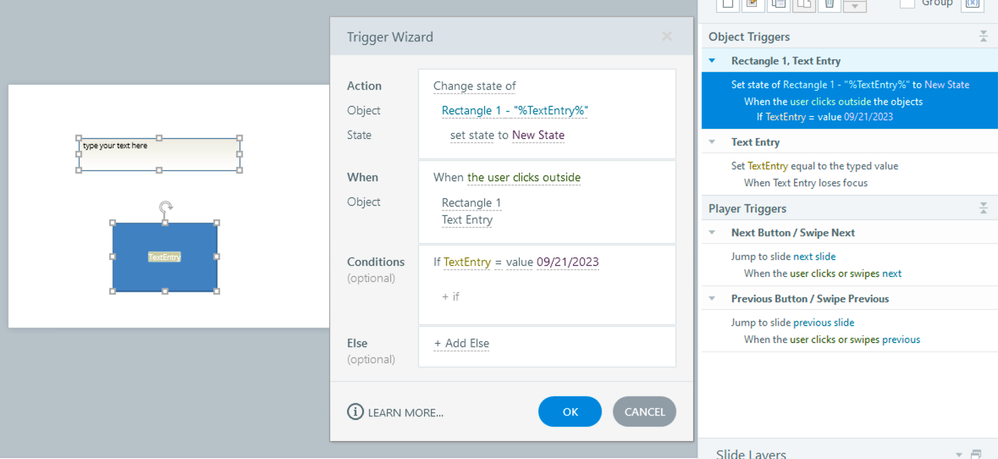This screenshot has height=459, width=998.
Task: Click the delete trigger trash icon
Action: coord(829,4)
